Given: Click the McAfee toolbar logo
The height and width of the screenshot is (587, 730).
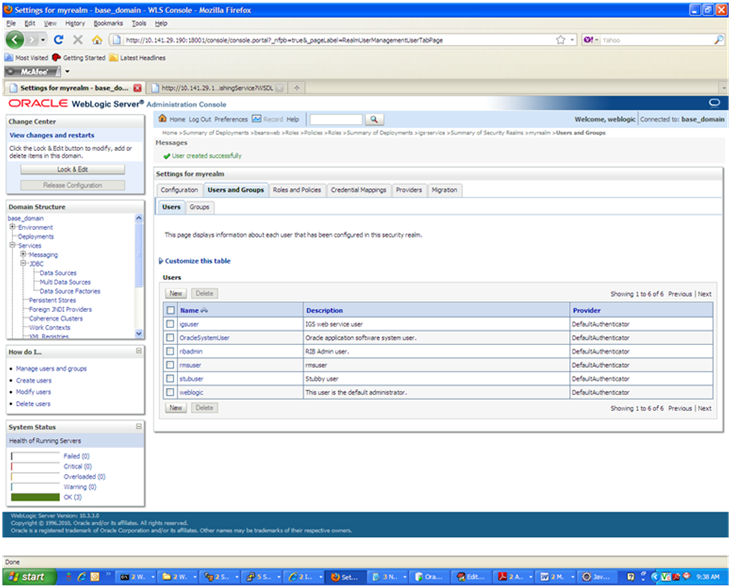Looking at the screenshot, I should [33, 72].
